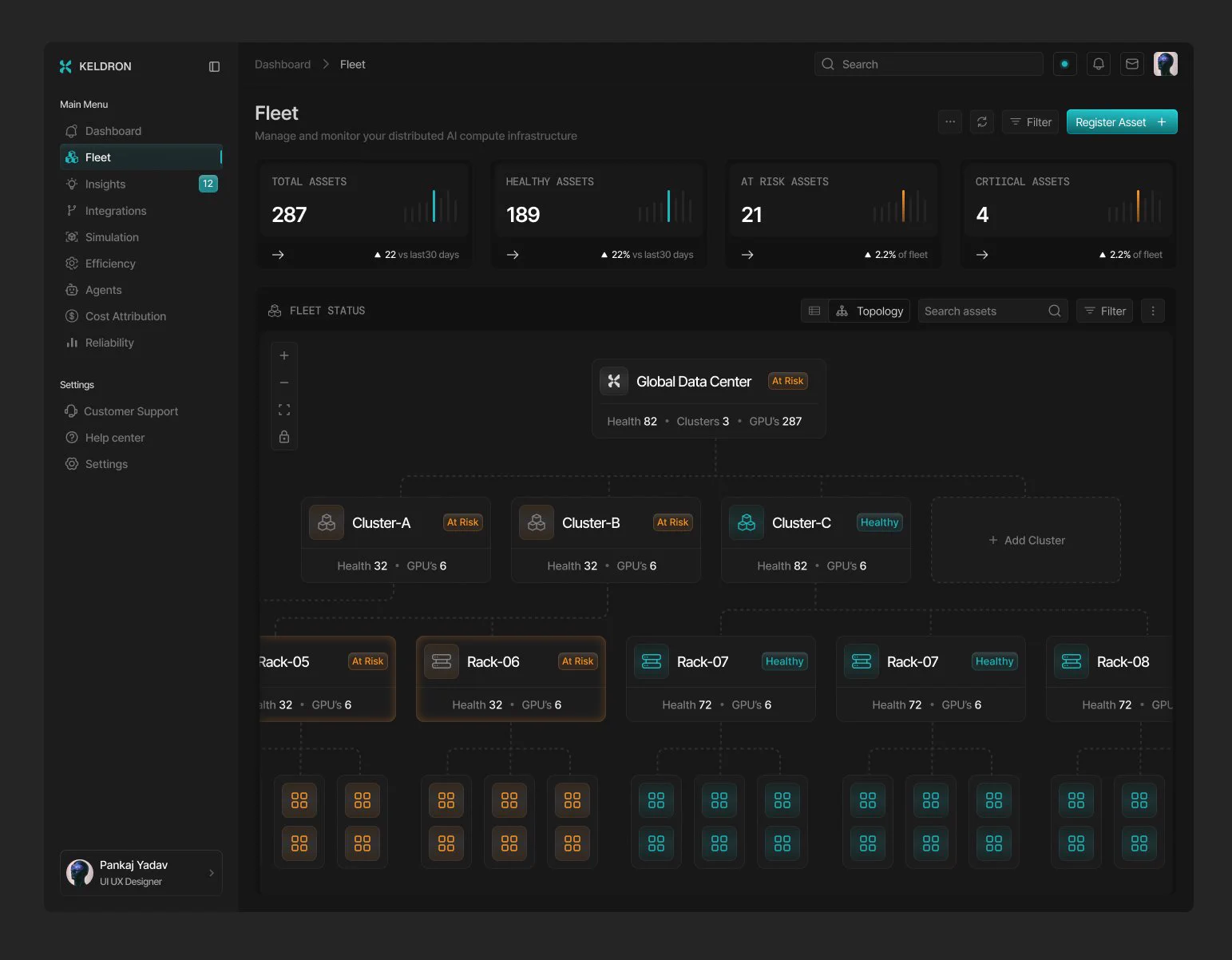Open Cost Attribution menu item
The image size is (1232, 960).
click(141, 316)
